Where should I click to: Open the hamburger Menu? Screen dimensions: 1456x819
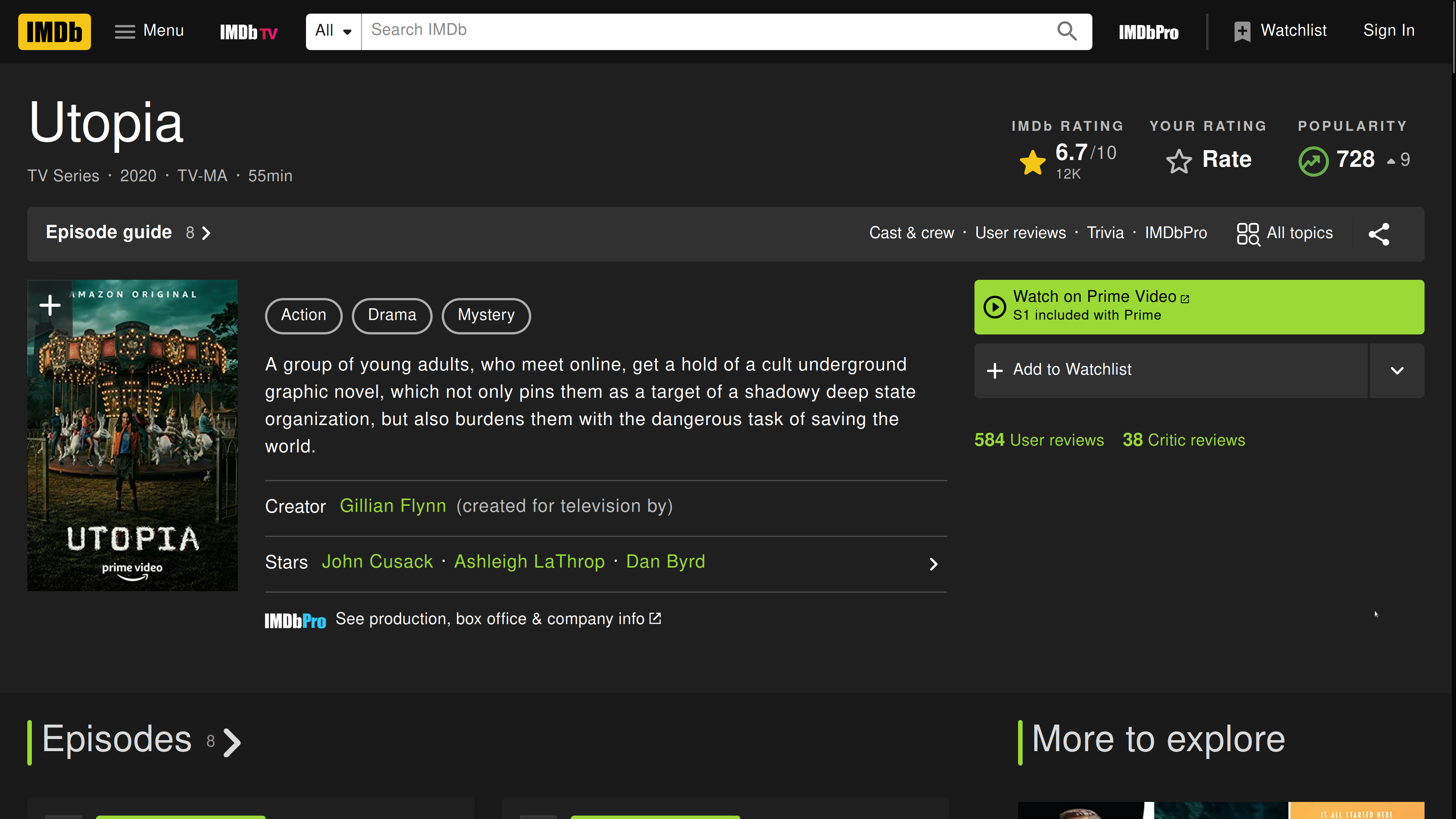(x=149, y=31)
